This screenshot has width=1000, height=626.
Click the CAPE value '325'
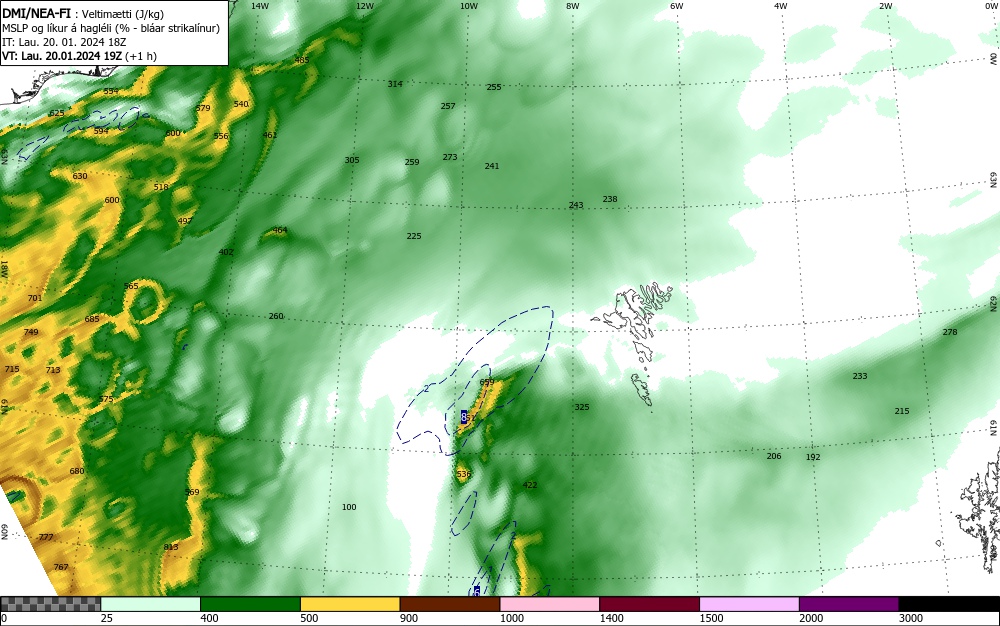tap(582, 407)
